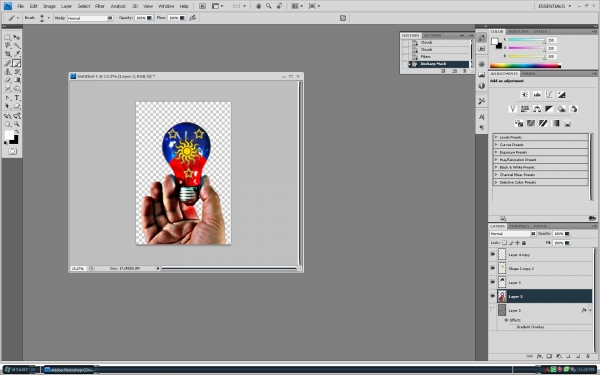This screenshot has width=600, height=375.
Task: Select the Rectangular Marquee tool
Action: 7,38
